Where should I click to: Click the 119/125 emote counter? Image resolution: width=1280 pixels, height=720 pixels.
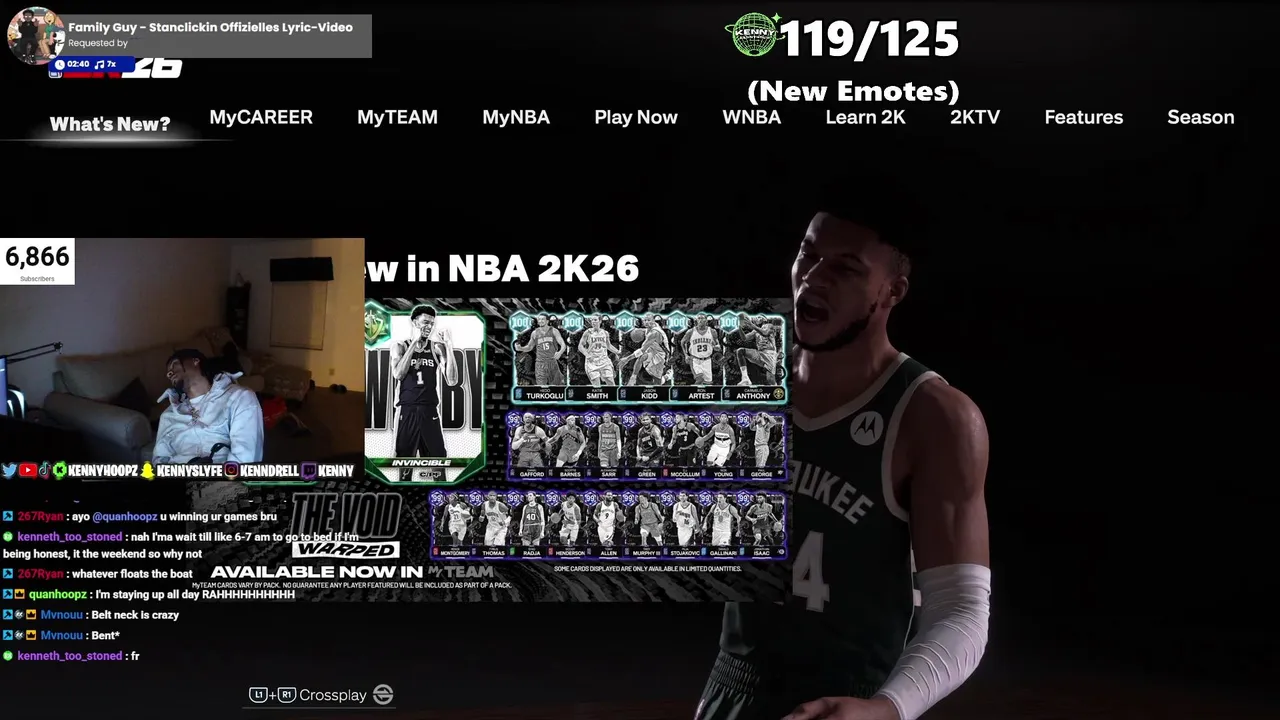point(868,39)
